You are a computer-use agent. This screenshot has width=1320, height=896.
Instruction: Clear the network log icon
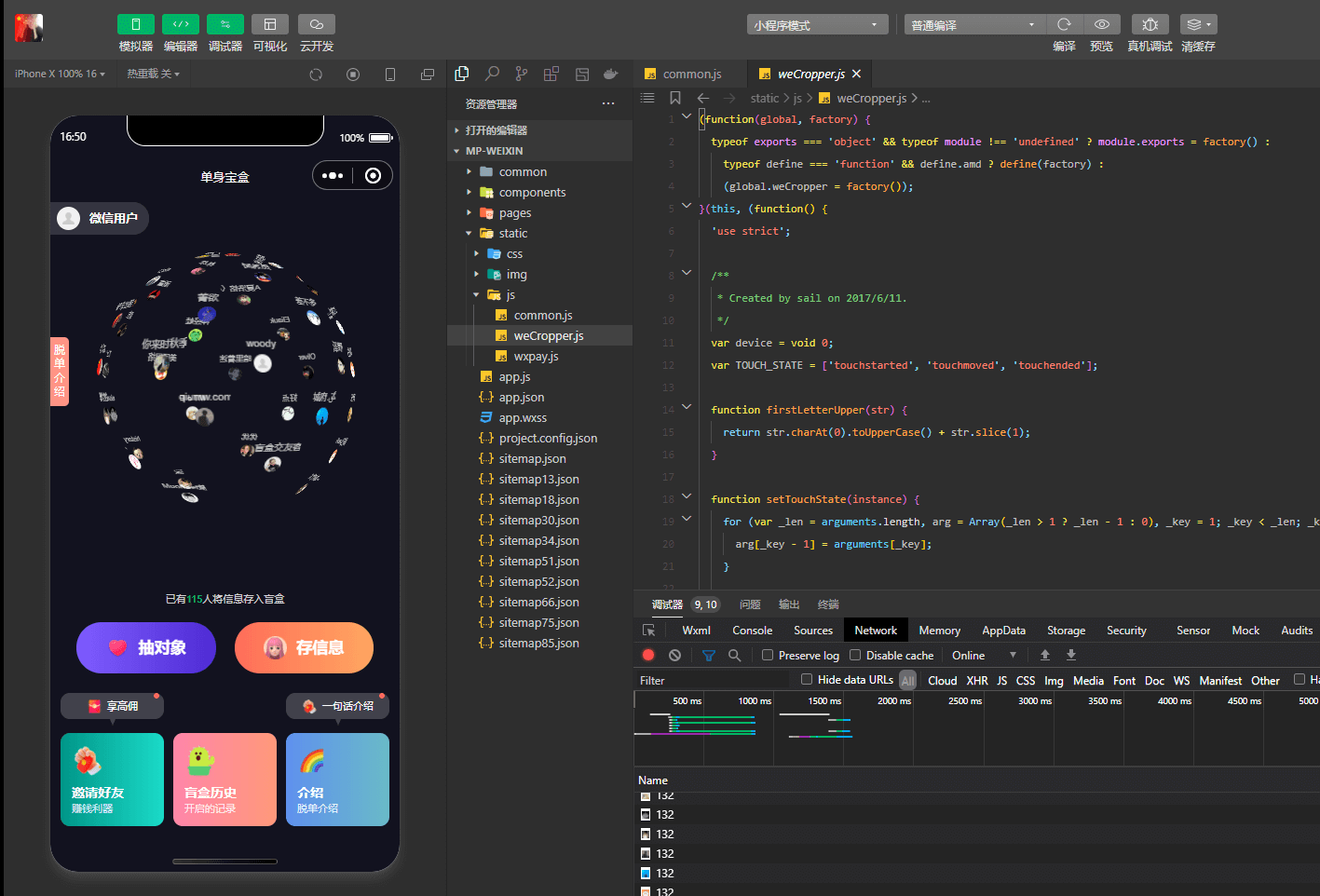pos(674,655)
